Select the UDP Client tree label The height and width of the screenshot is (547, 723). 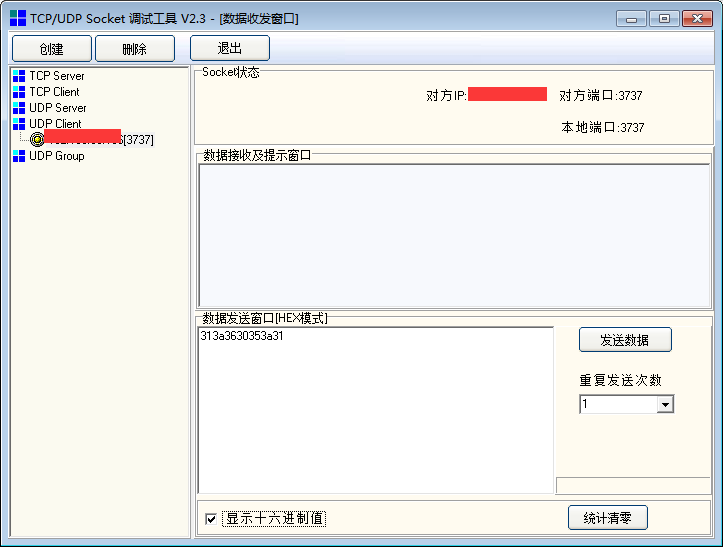55,124
